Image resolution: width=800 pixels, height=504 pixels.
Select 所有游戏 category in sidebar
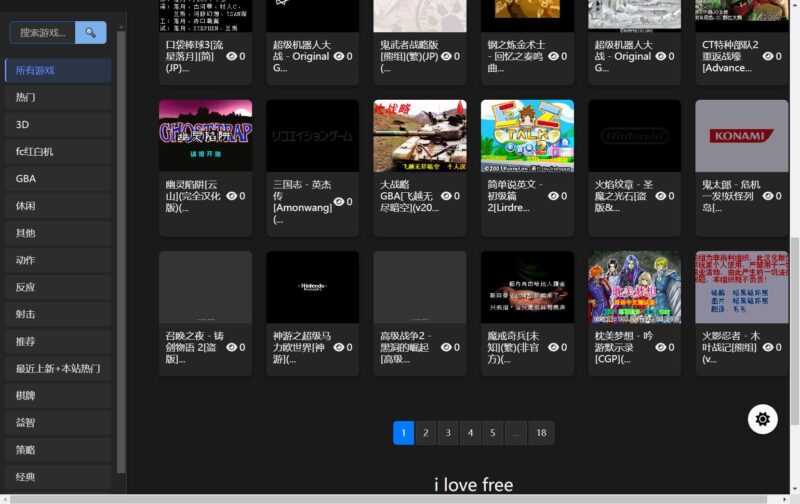coord(58,70)
